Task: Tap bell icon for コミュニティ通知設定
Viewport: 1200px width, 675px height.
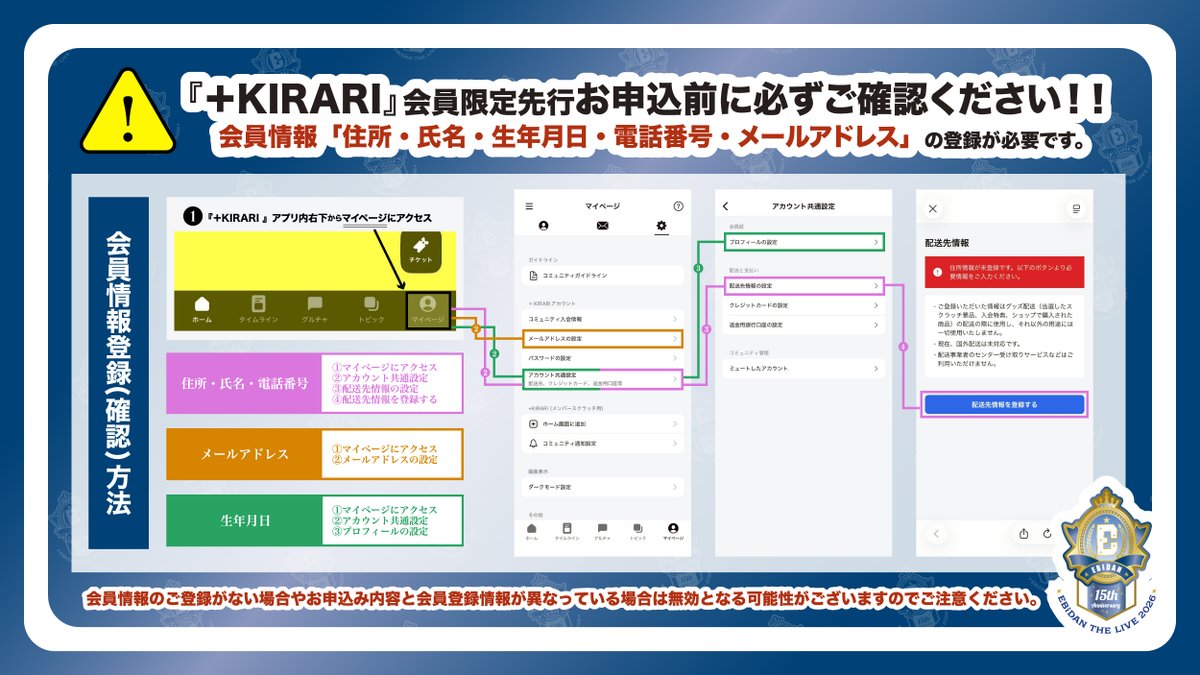Action: coord(533,443)
